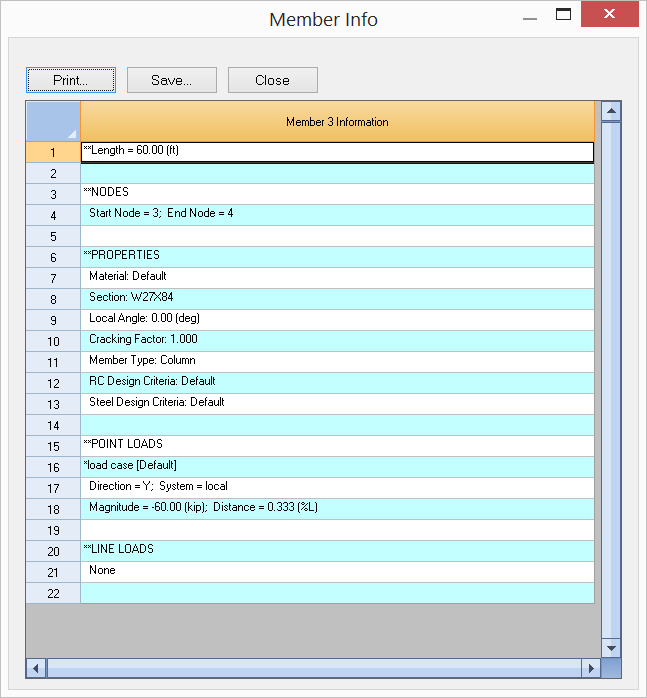Select Direction = Y; System = local cell
647x698 pixels.
click(x=337, y=488)
